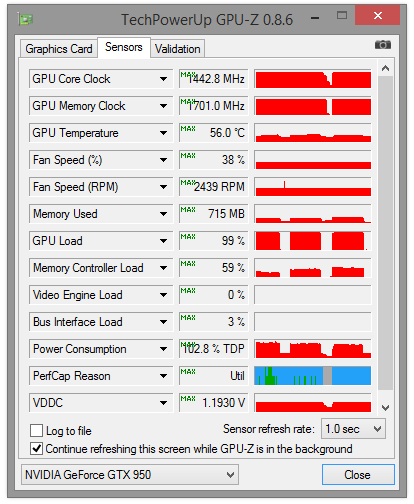
Task: Open Fan Speed (%) dropdown
Action: 163,160
